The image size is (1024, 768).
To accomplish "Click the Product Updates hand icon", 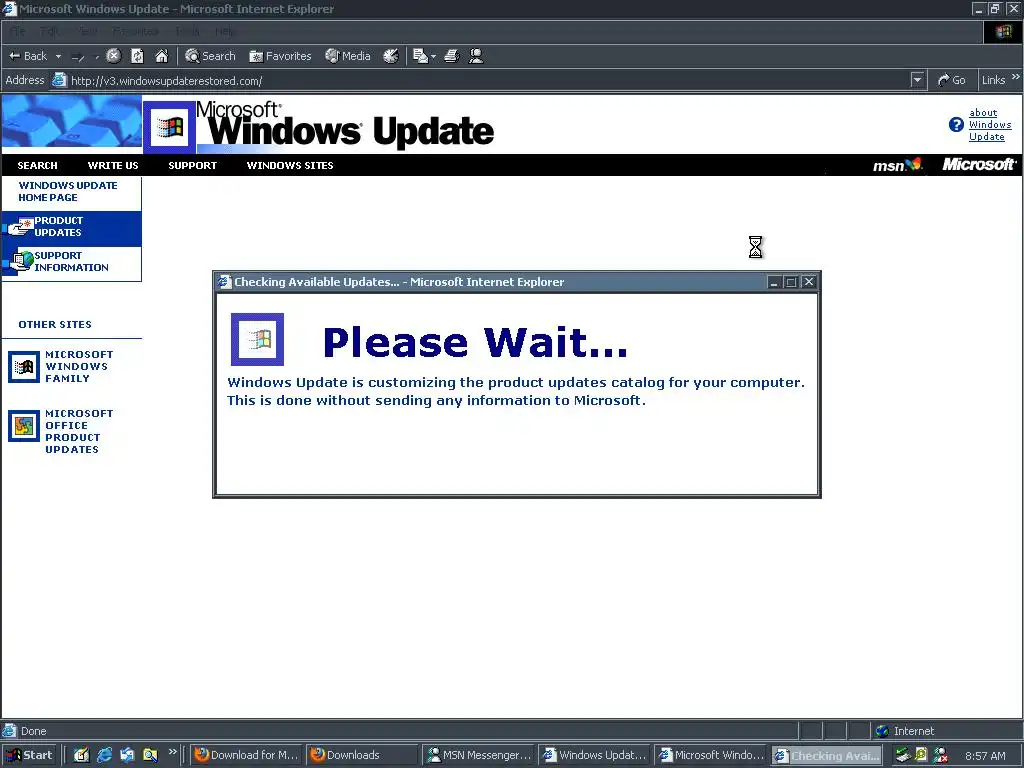I will 19,227.
